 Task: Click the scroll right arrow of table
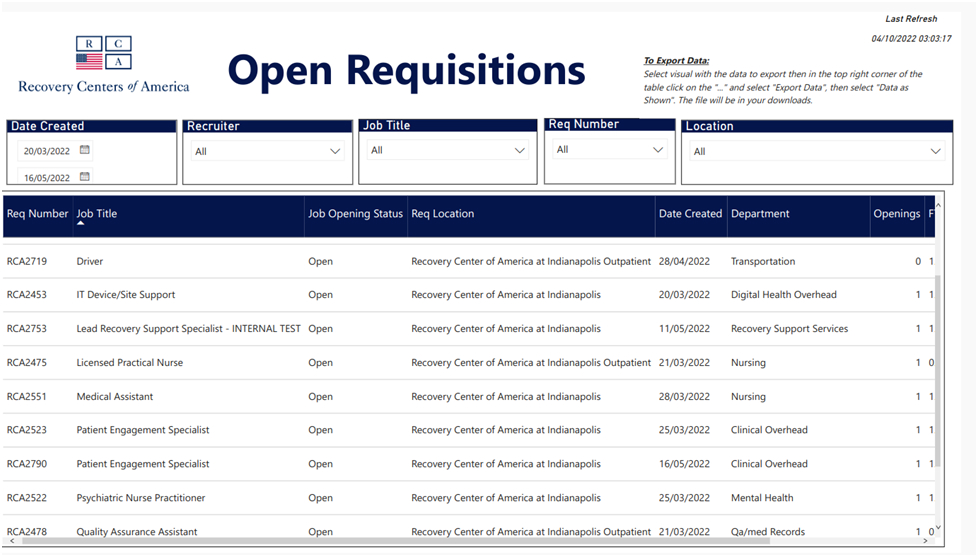[925, 541]
